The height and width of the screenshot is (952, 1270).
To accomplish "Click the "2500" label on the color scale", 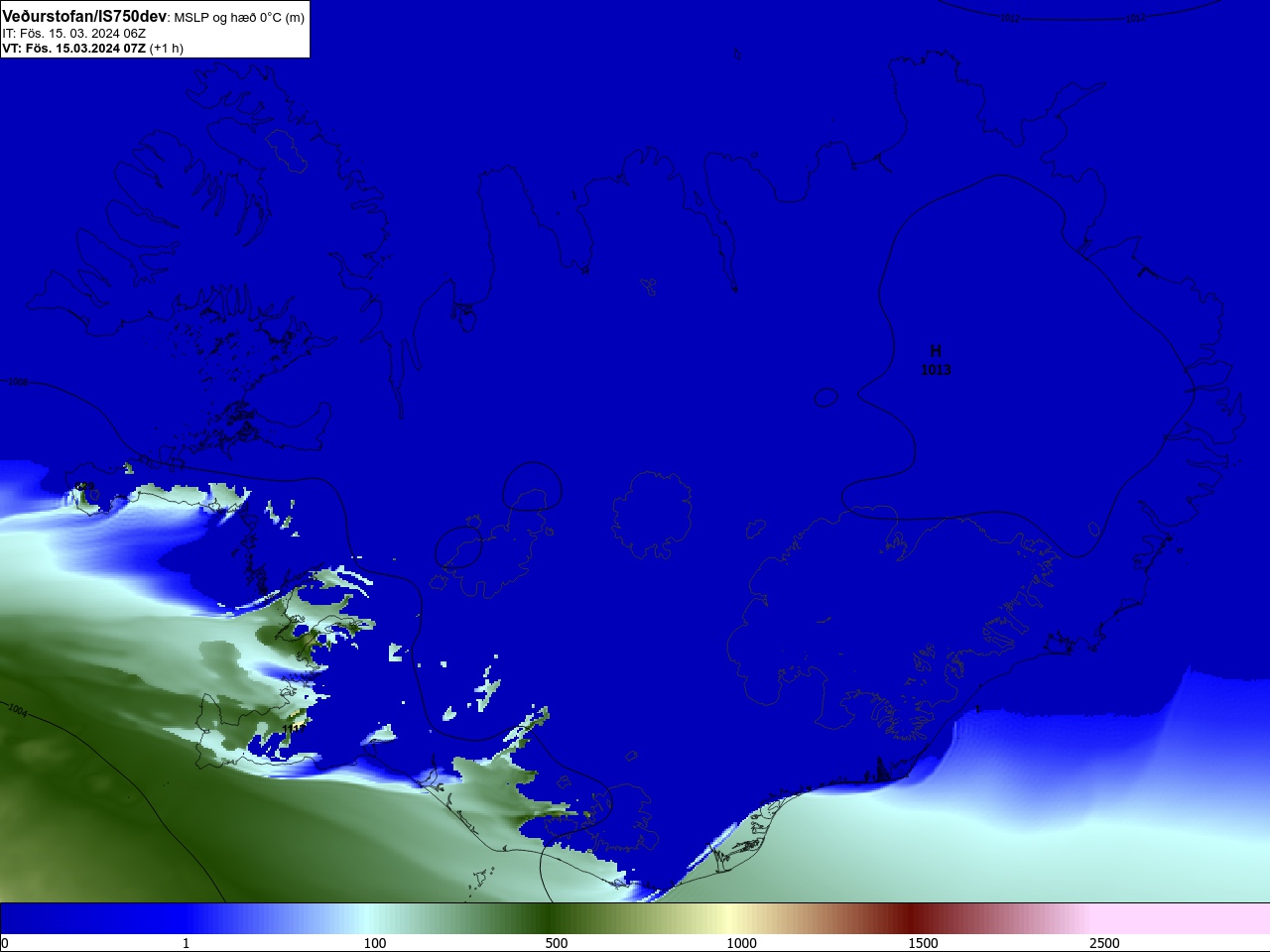I will click(x=1104, y=943).
